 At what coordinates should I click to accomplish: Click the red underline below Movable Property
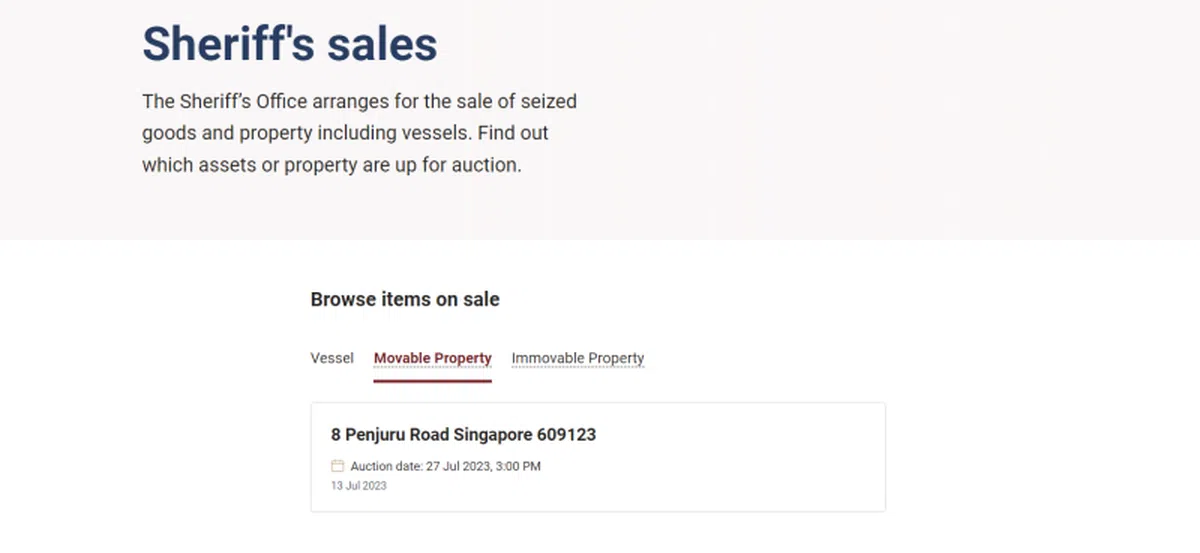coord(432,380)
